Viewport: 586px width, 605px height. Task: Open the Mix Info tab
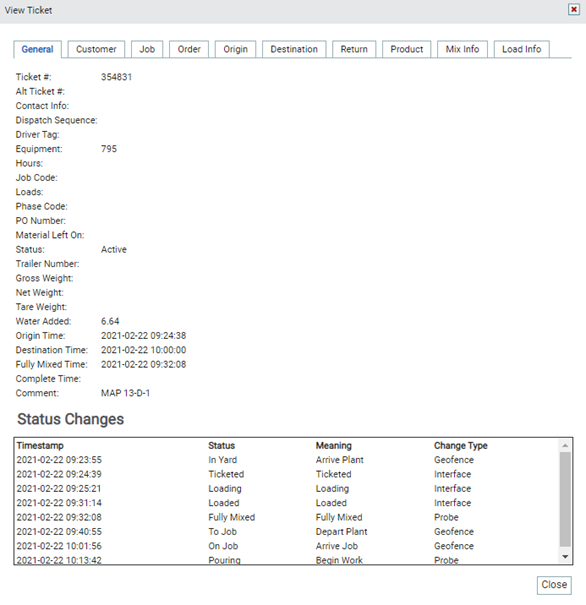tap(462, 49)
